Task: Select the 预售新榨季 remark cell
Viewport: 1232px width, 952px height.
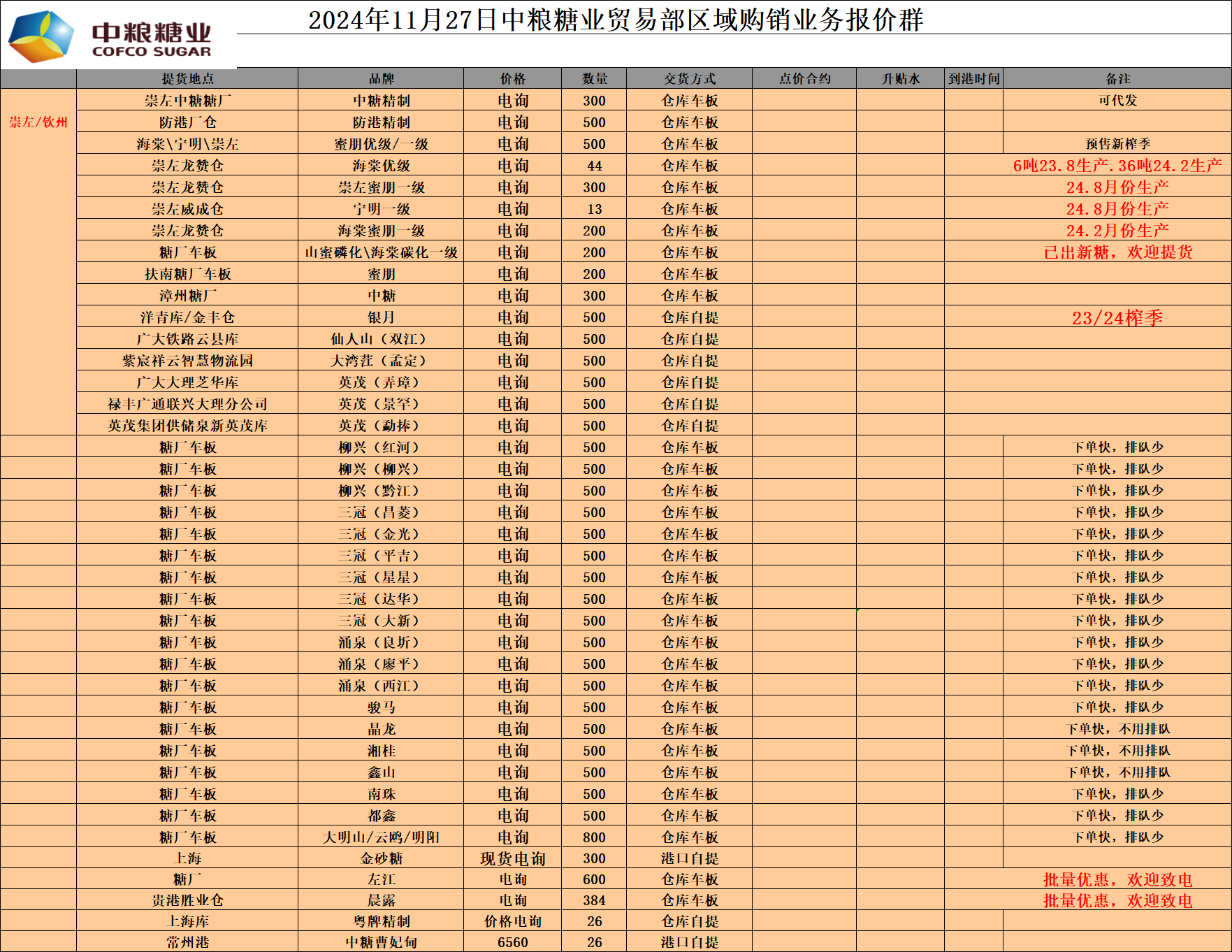Action: pos(1117,144)
